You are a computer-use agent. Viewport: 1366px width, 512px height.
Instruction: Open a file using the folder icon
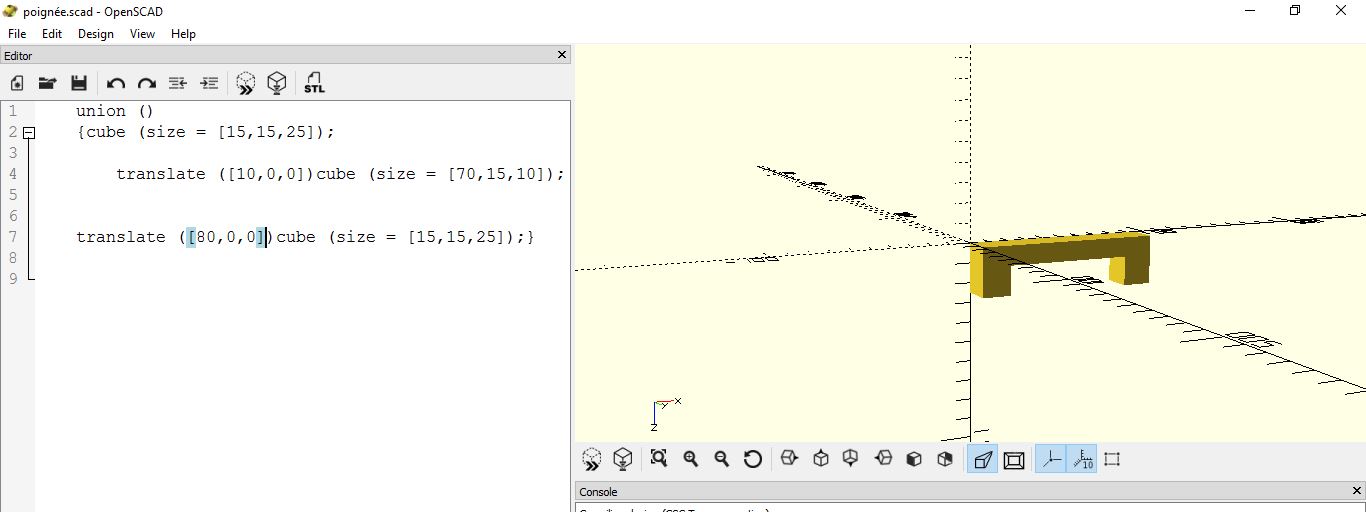coord(47,83)
